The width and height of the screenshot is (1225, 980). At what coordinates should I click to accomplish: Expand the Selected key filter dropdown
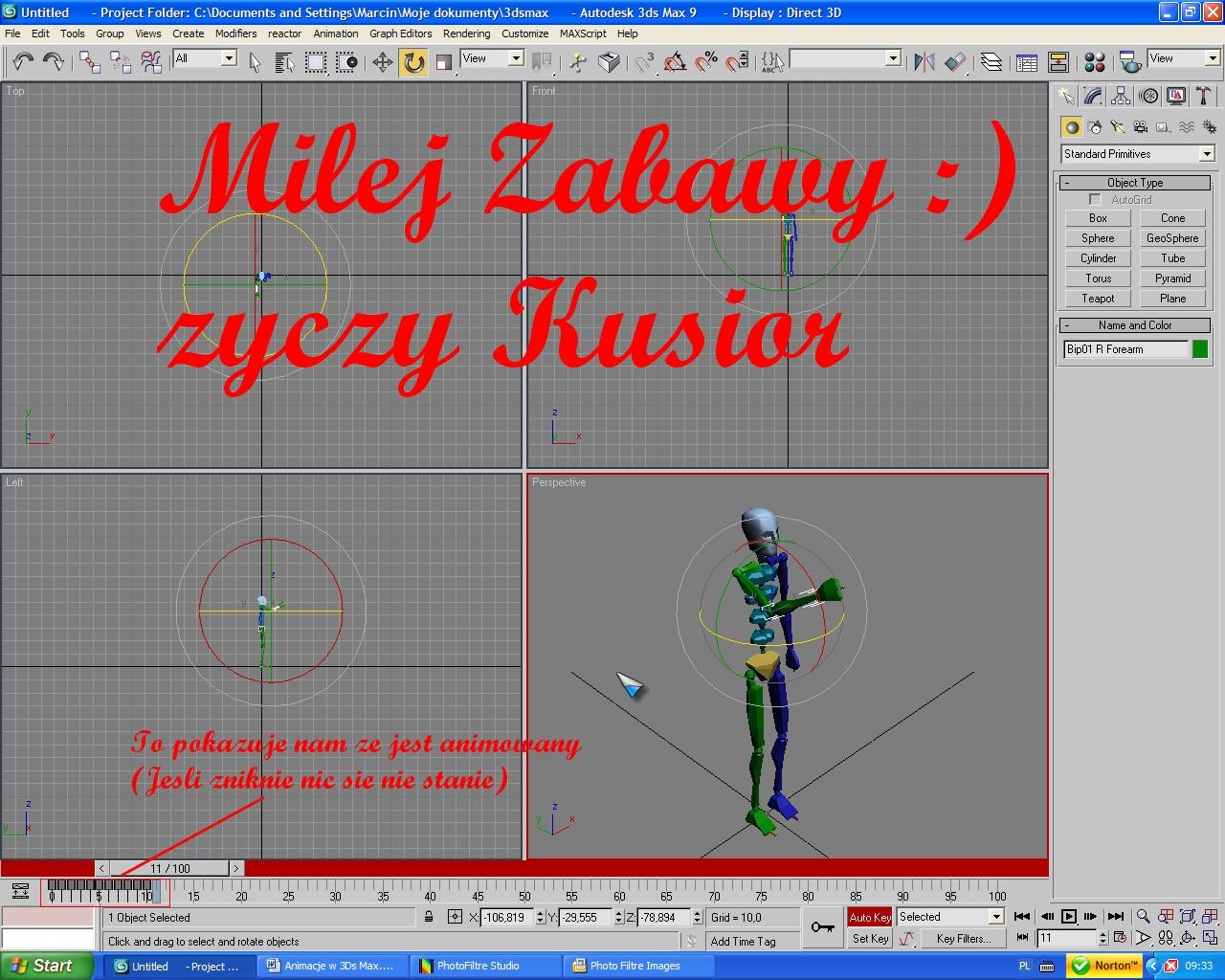(996, 917)
